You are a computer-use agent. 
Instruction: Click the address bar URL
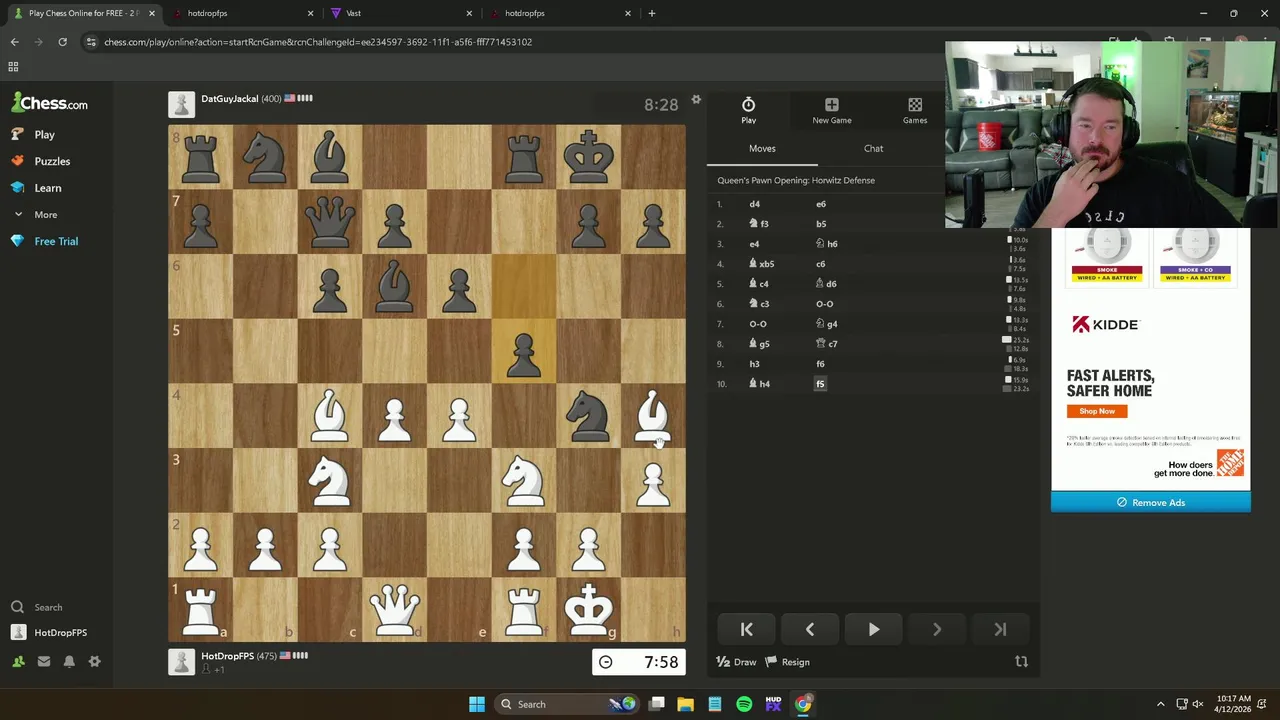click(318, 42)
